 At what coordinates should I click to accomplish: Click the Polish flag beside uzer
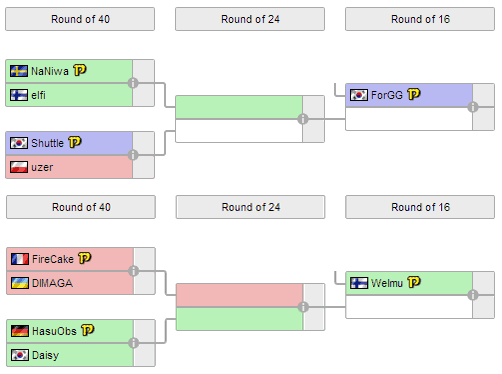pos(19,167)
